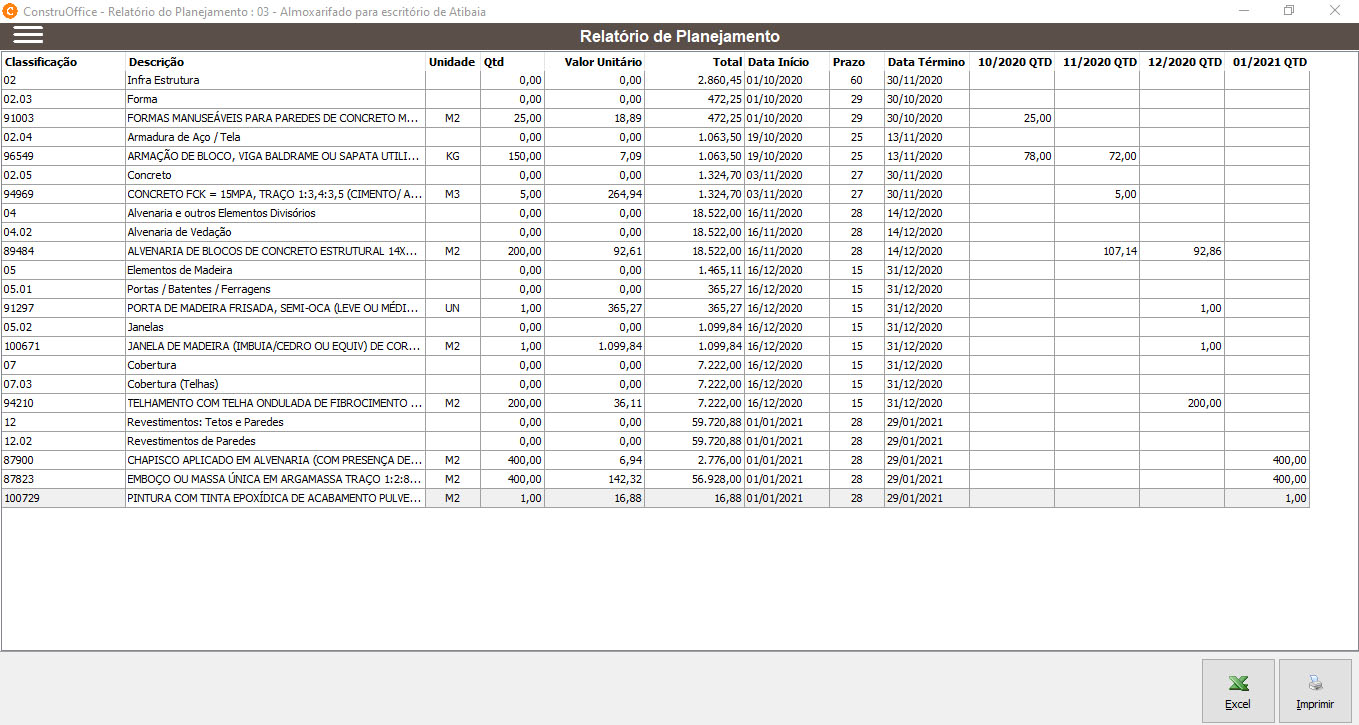The height and width of the screenshot is (725, 1359).
Task: Click the Unidade column header
Action: (452, 62)
